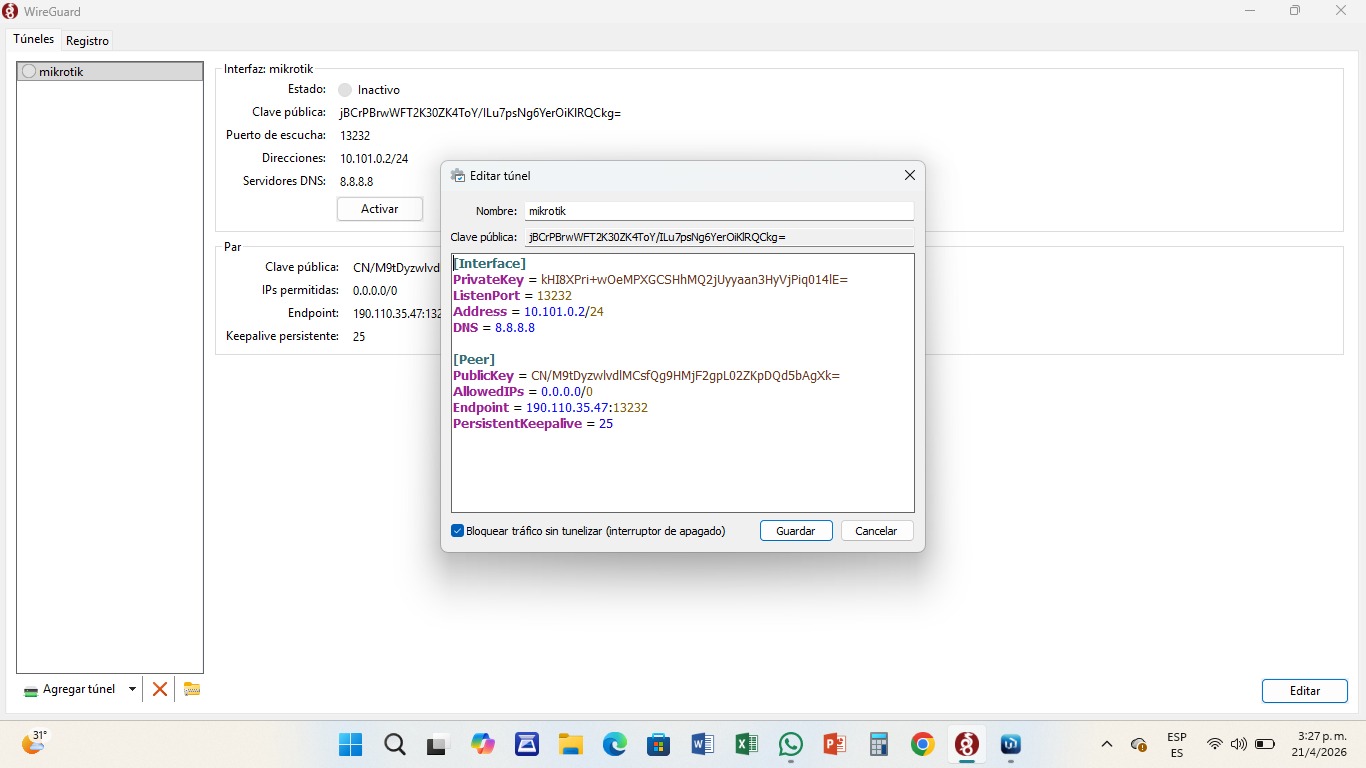The image size is (1366, 768).
Task: Click the ListenPort line in the editor
Action: tap(512, 296)
